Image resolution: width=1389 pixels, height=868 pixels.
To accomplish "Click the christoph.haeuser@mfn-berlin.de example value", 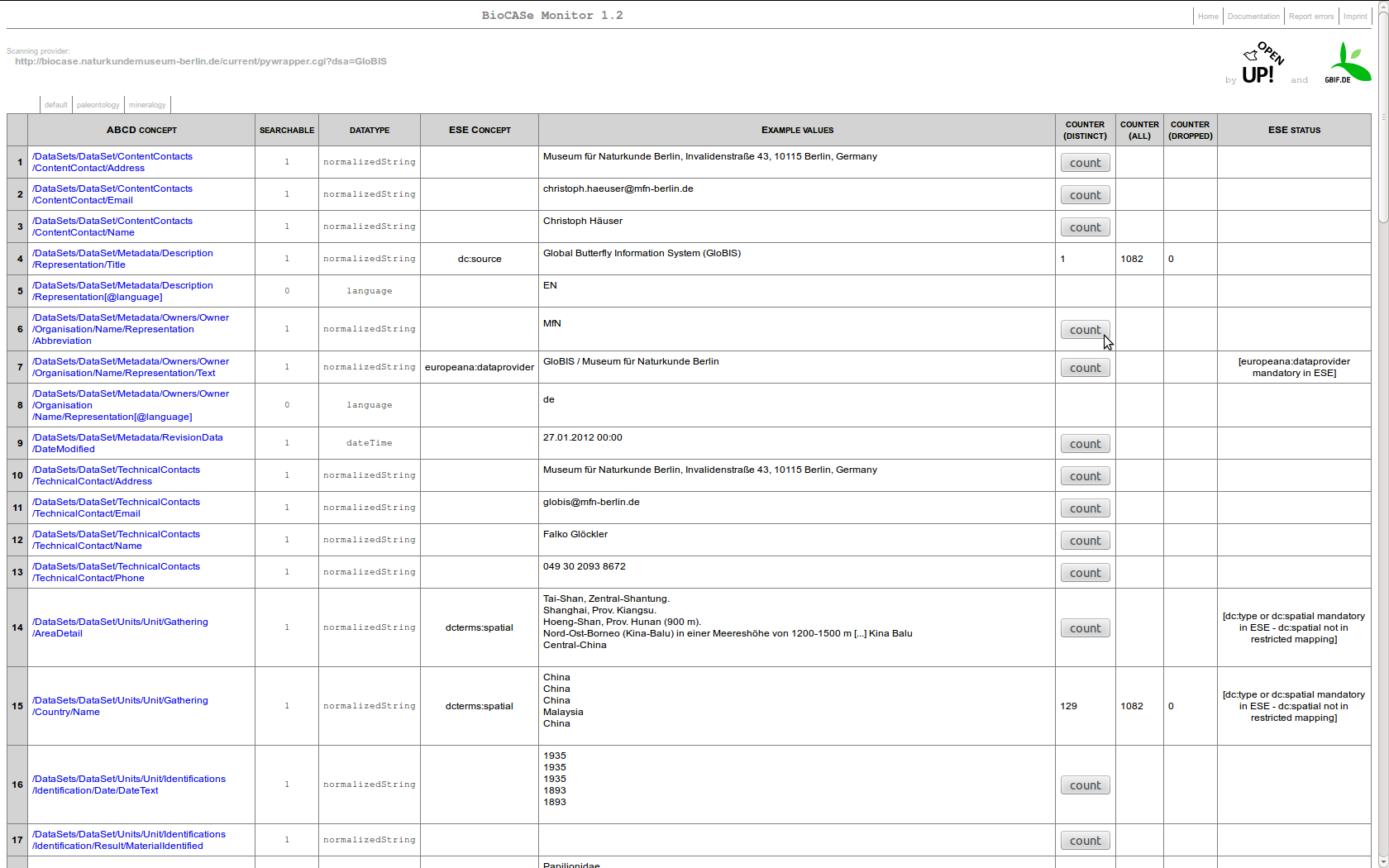I will tap(618, 188).
